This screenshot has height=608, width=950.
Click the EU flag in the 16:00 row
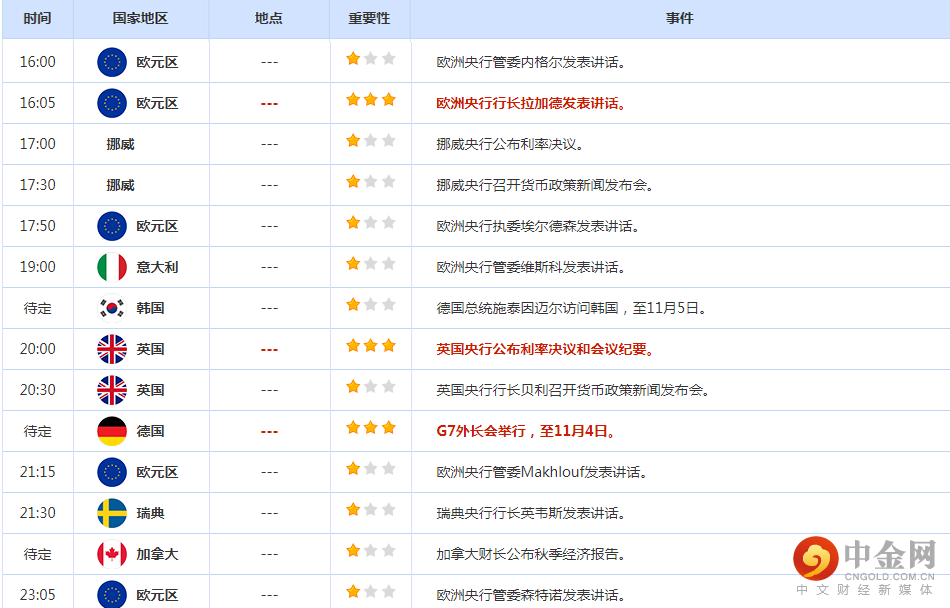coord(112,62)
